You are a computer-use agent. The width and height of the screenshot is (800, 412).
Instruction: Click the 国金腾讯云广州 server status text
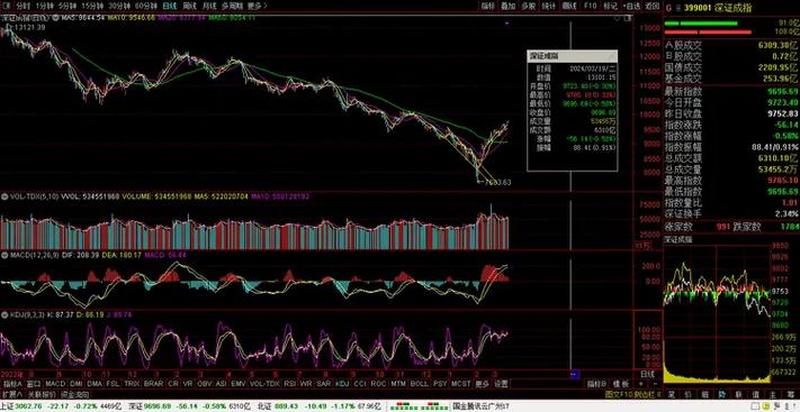point(480,406)
